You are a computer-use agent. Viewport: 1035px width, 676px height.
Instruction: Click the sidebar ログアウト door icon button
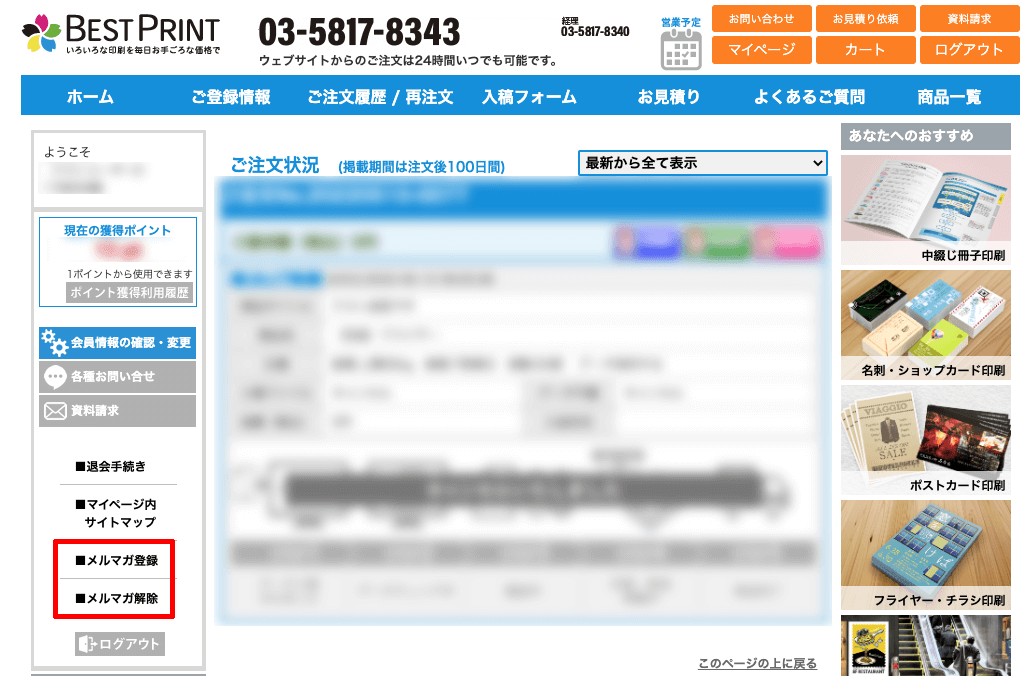[119, 644]
